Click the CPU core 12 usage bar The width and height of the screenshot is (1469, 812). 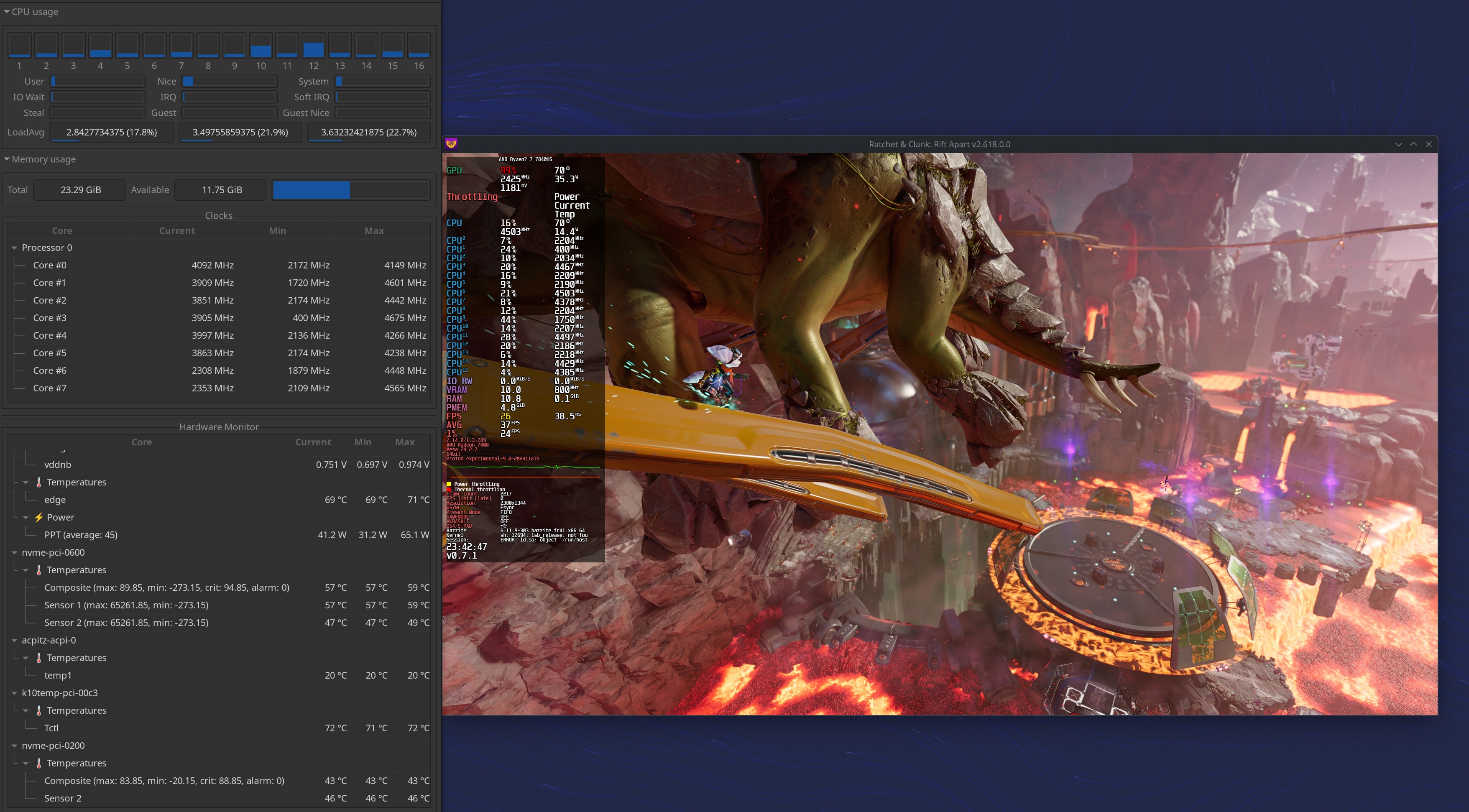click(x=313, y=45)
